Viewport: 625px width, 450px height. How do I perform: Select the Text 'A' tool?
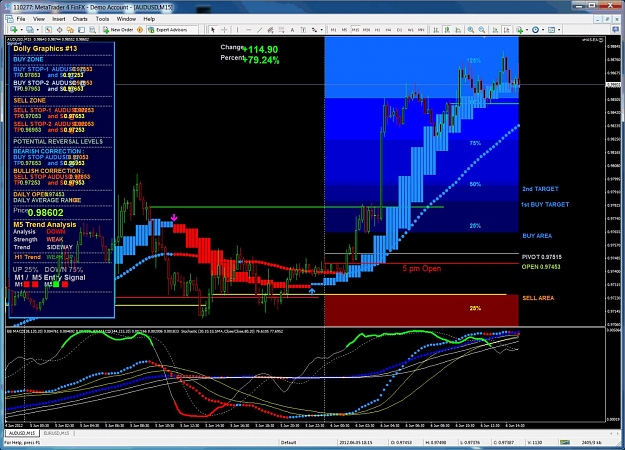pos(292,29)
